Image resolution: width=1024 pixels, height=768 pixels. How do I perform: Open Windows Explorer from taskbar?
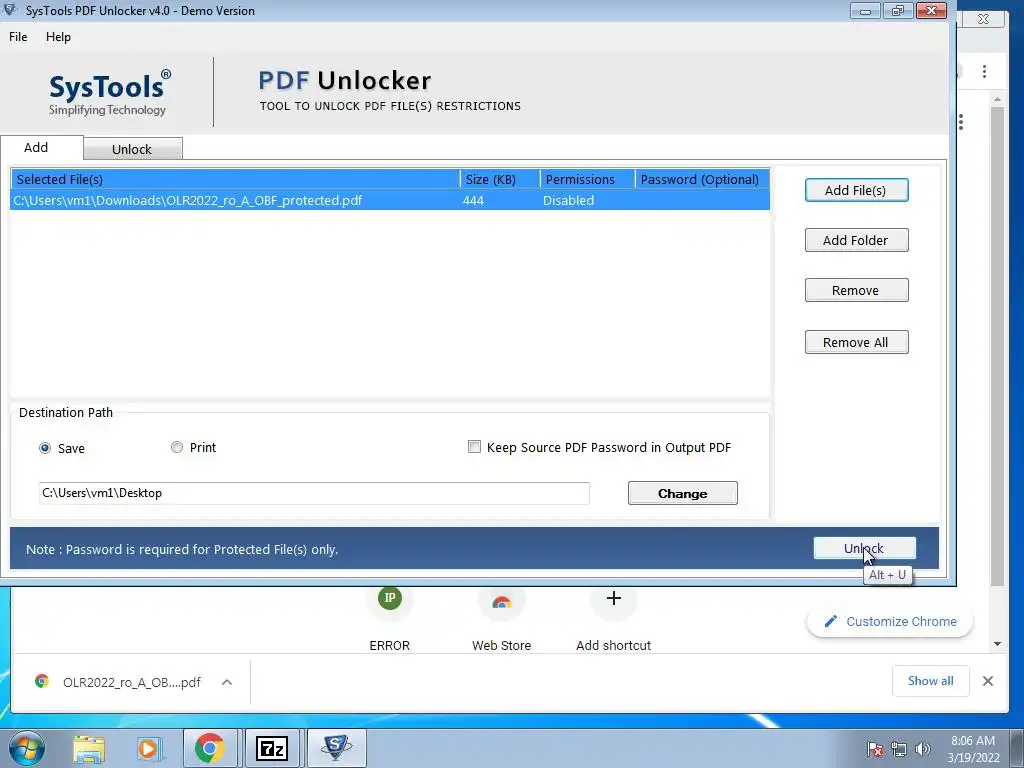pyautogui.click(x=89, y=748)
